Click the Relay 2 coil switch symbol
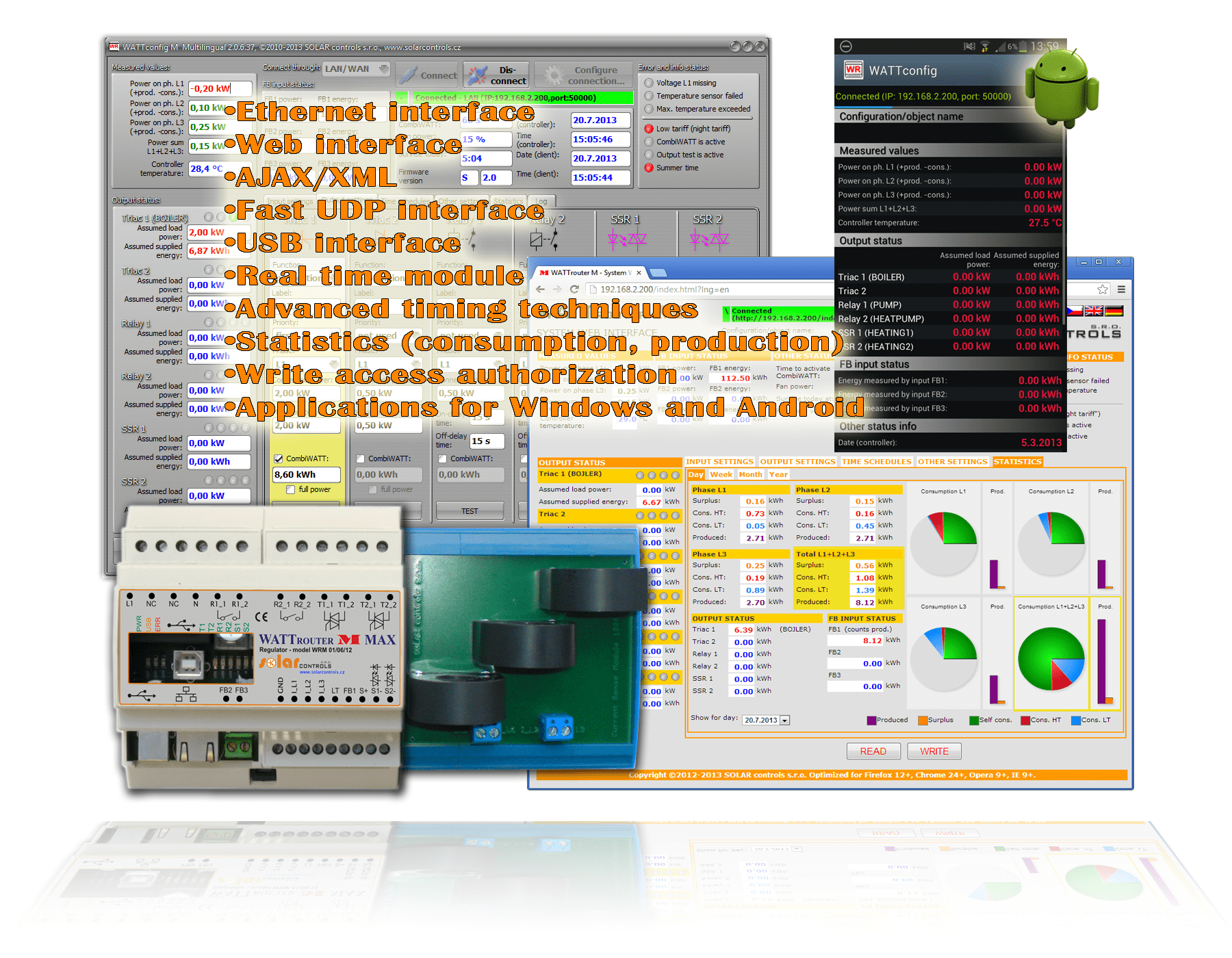This screenshot has width=1232, height=958. coord(544,239)
